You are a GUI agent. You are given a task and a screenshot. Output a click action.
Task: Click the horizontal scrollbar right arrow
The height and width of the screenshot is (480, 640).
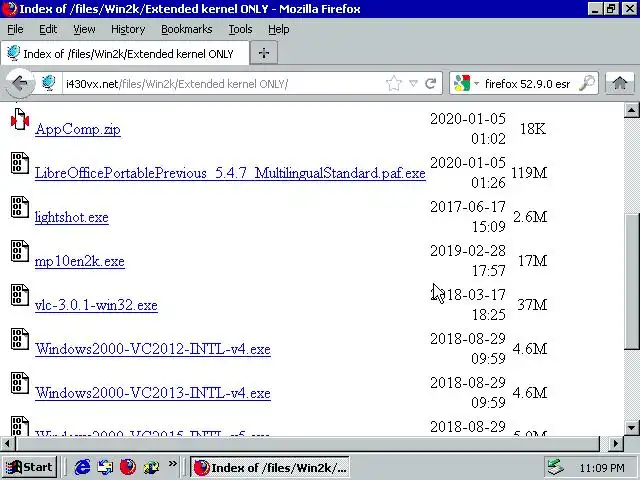tap(616, 443)
